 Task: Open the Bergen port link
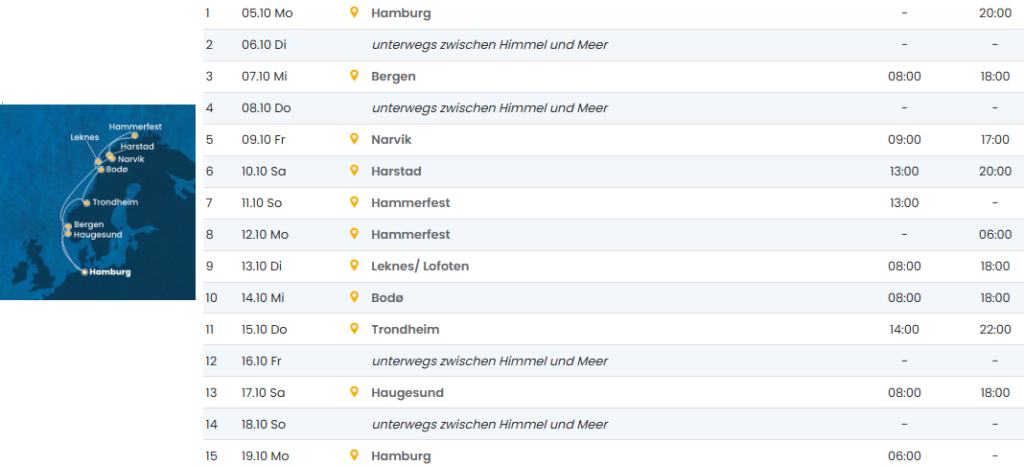[393, 76]
